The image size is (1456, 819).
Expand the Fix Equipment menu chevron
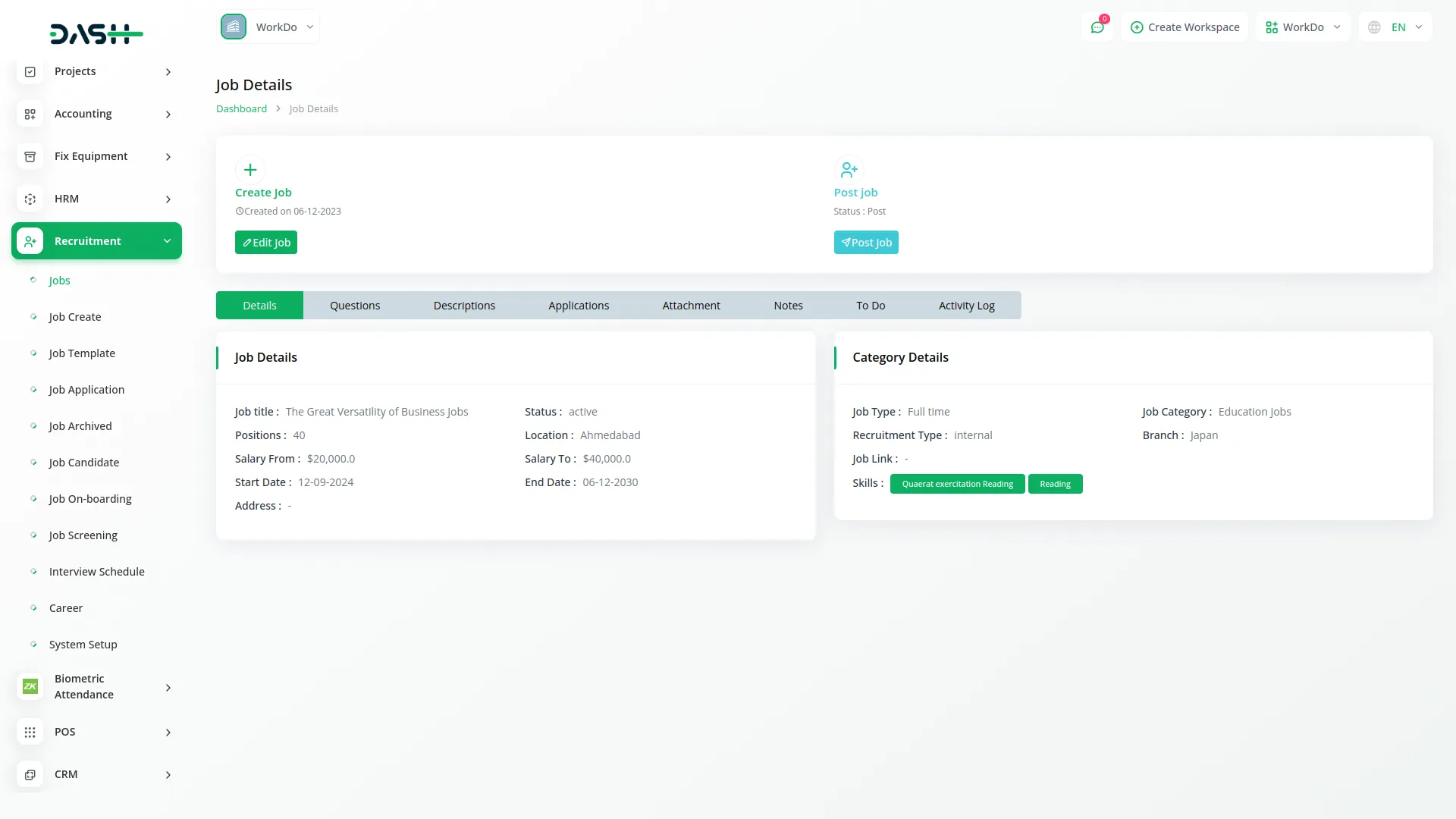168,157
